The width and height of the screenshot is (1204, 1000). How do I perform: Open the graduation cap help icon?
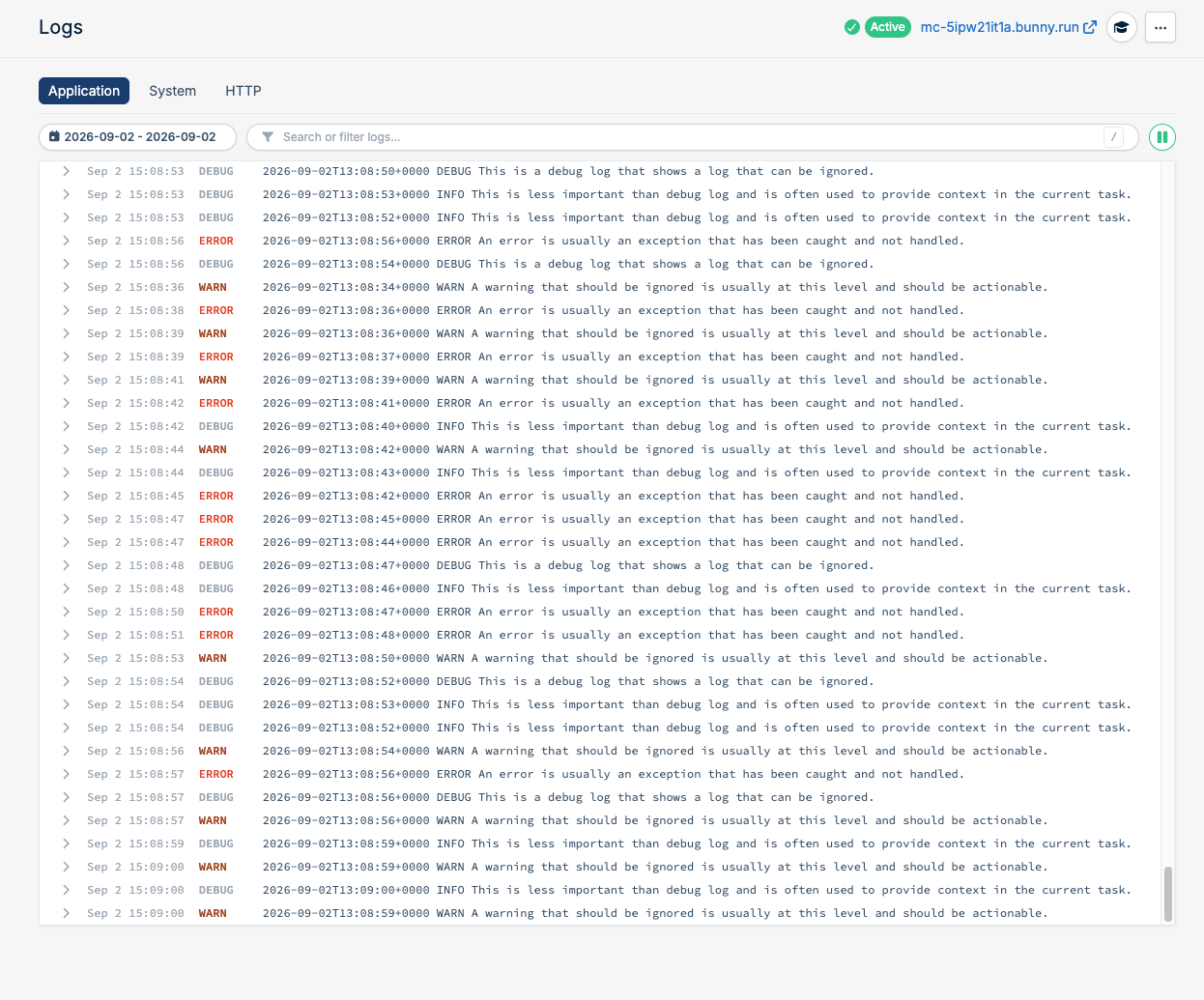coord(1121,27)
